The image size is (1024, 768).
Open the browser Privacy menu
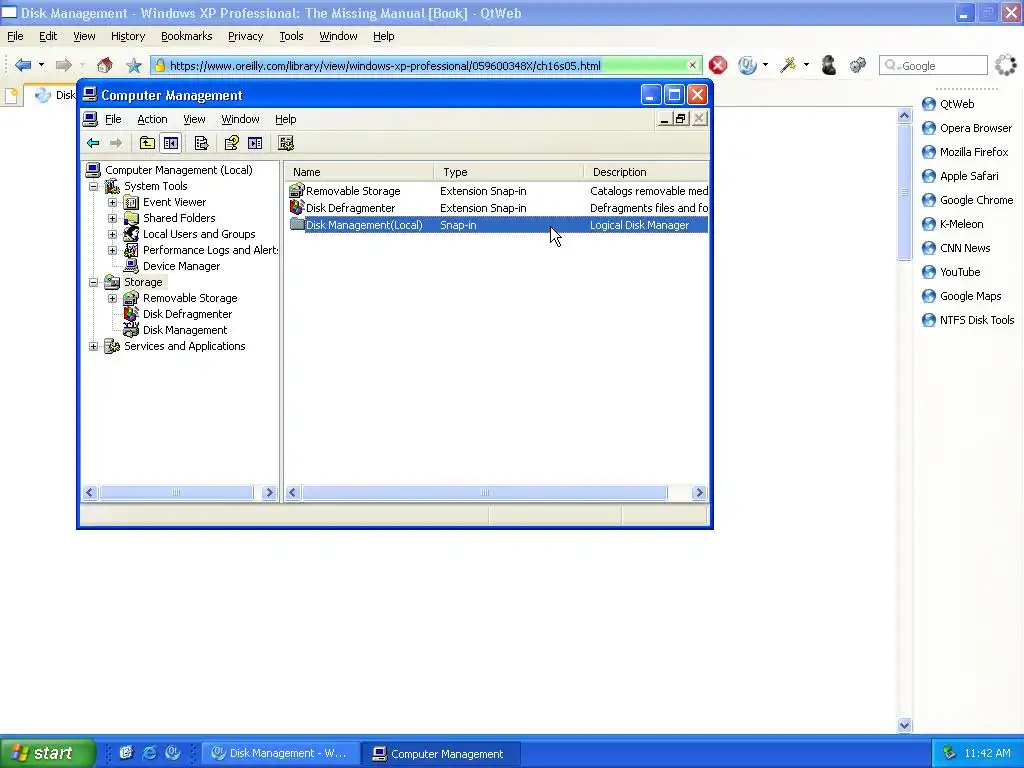click(246, 36)
